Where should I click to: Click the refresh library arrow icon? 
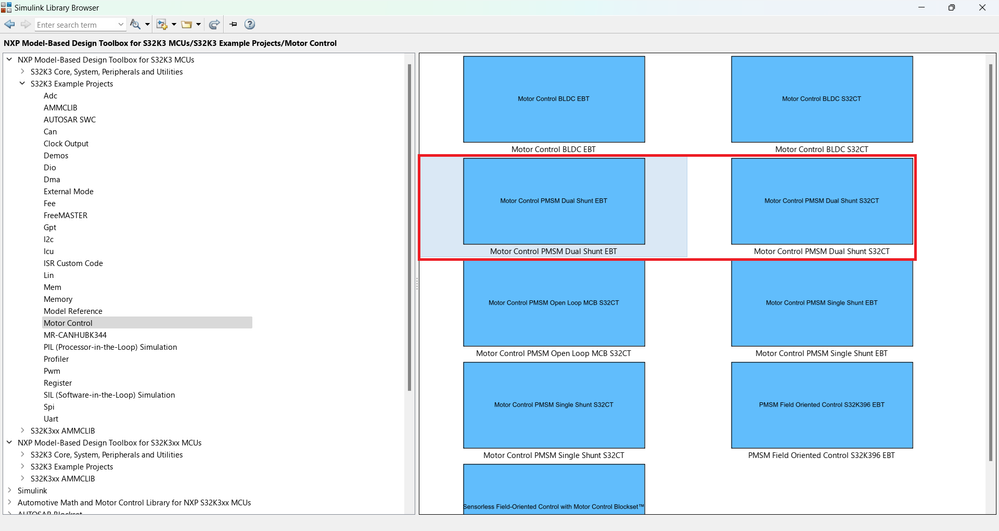click(x=214, y=24)
